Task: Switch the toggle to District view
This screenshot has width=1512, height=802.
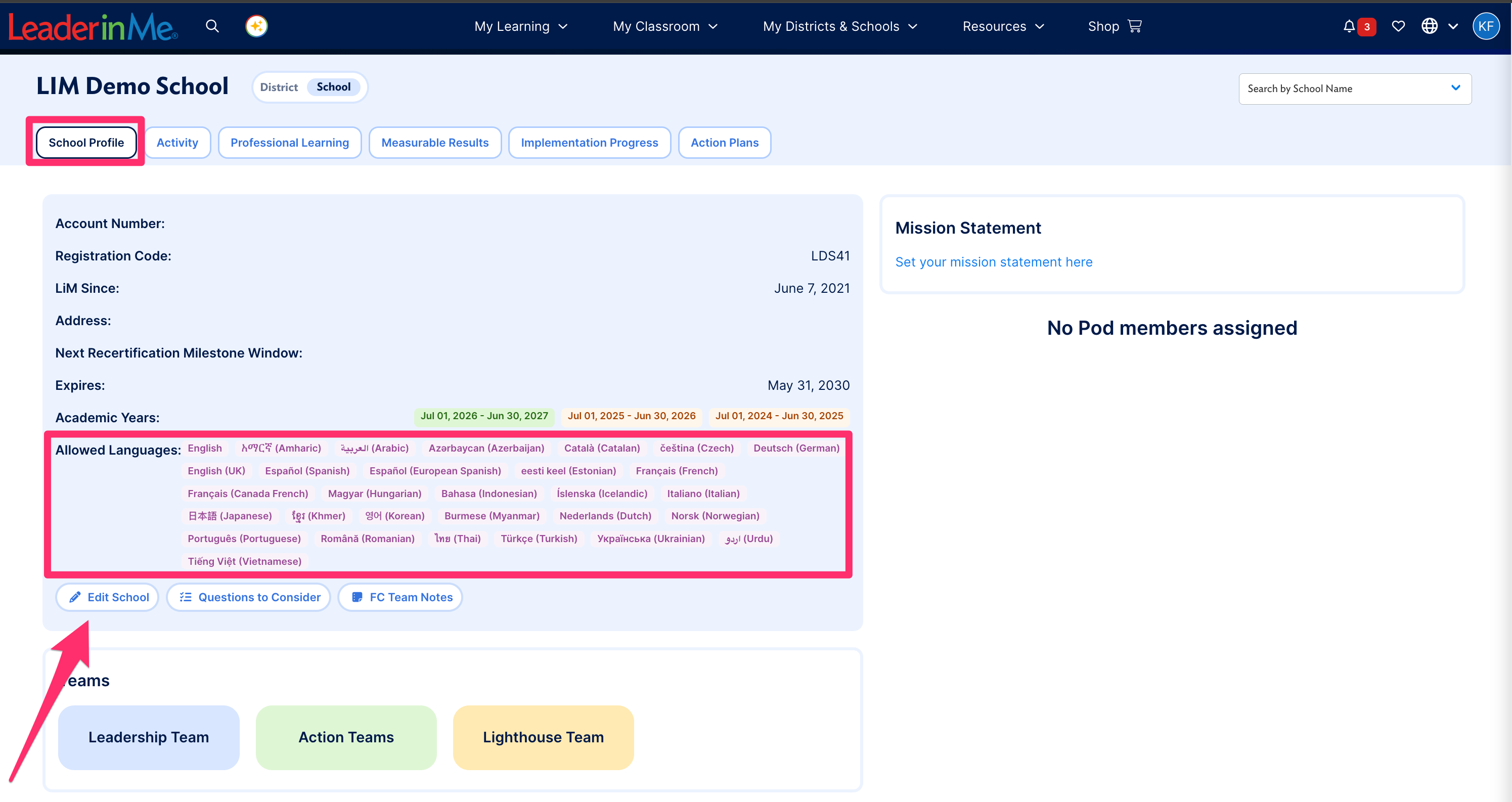Action: [x=279, y=87]
